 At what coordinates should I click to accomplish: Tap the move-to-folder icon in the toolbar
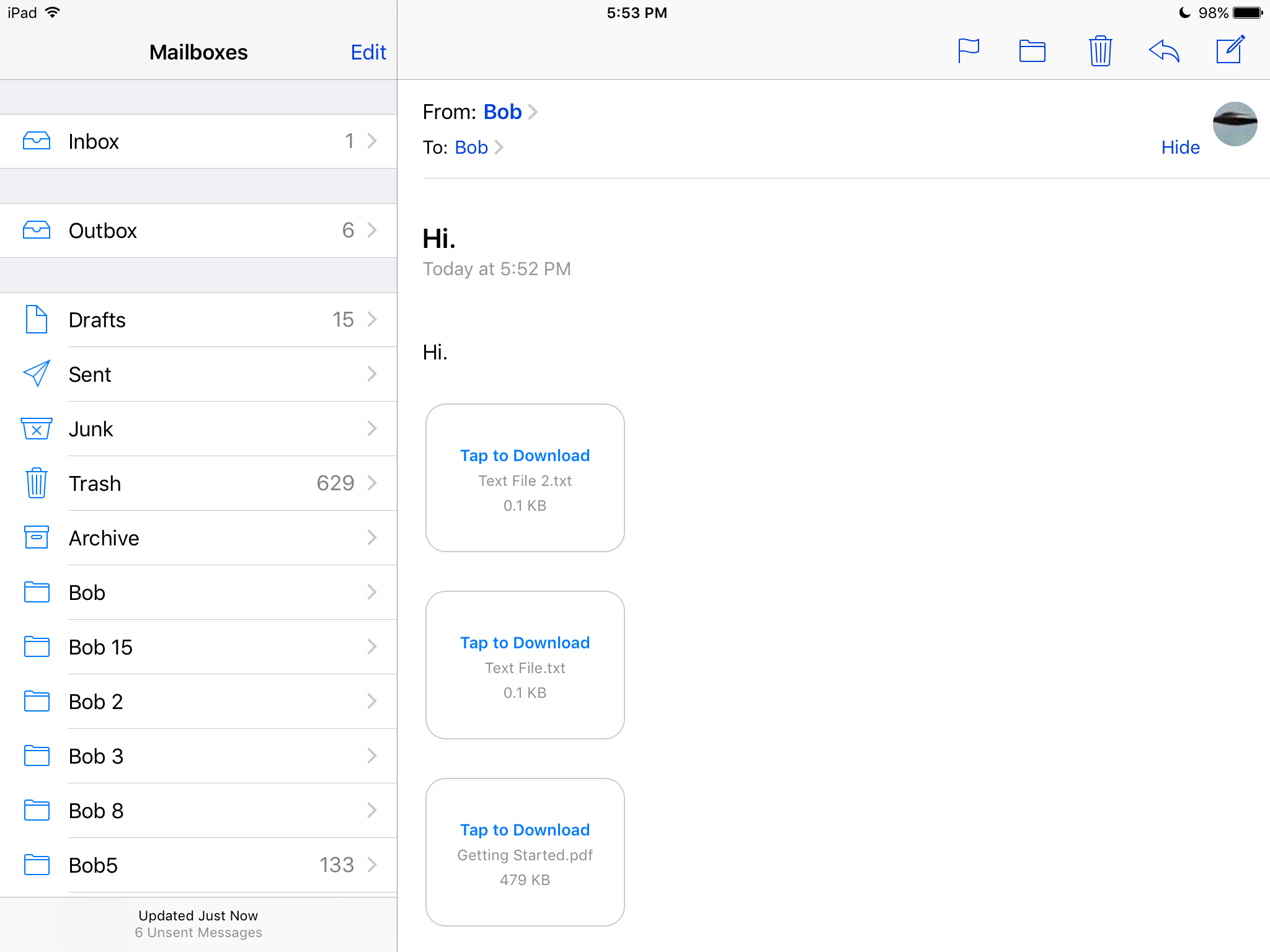click(x=1032, y=51)
